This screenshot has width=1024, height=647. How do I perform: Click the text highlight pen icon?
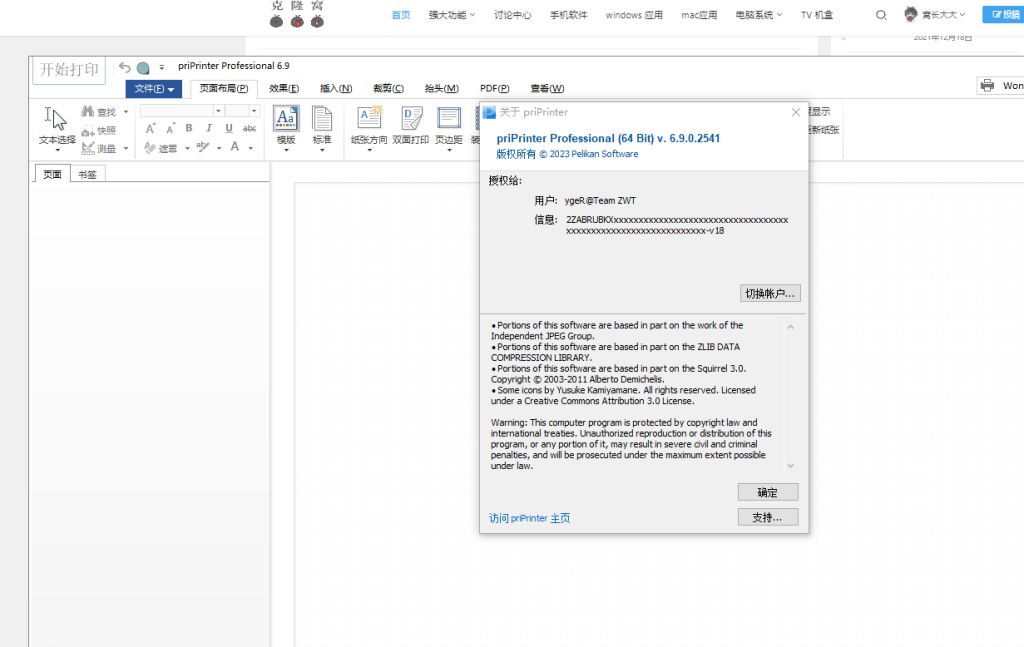[x=203, y=148]
